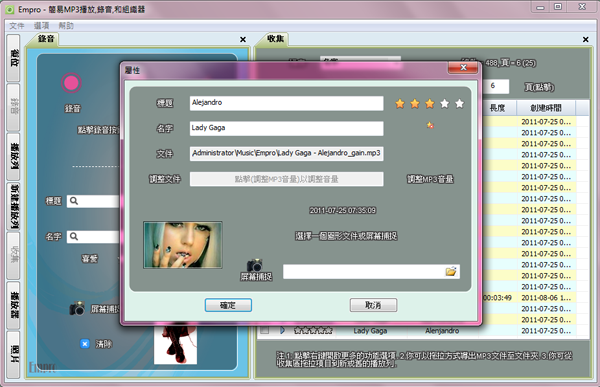Click the blue X clear icon
600x387 pixels.
[x=85, y=344]
